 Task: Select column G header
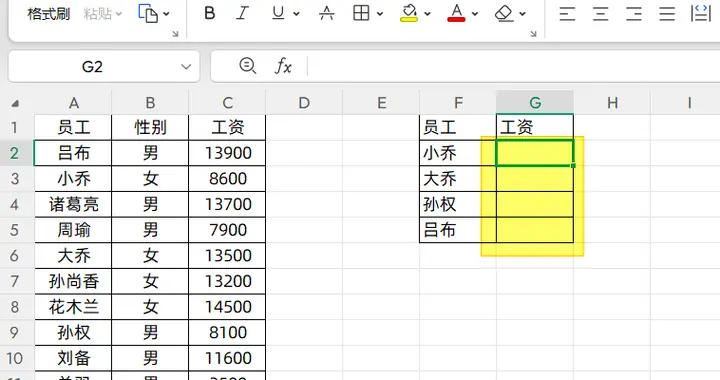click(x=535, y=103)
